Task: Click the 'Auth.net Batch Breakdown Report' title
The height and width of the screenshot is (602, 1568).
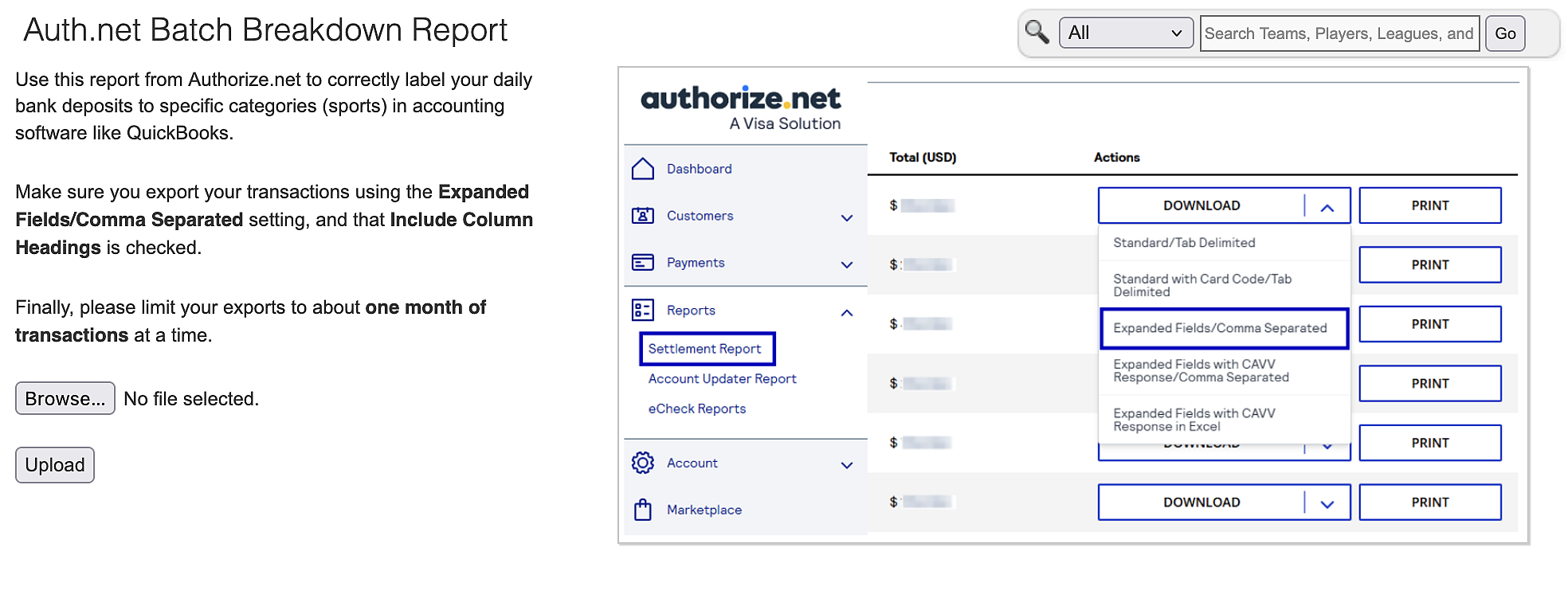Action: click(265, 30)
